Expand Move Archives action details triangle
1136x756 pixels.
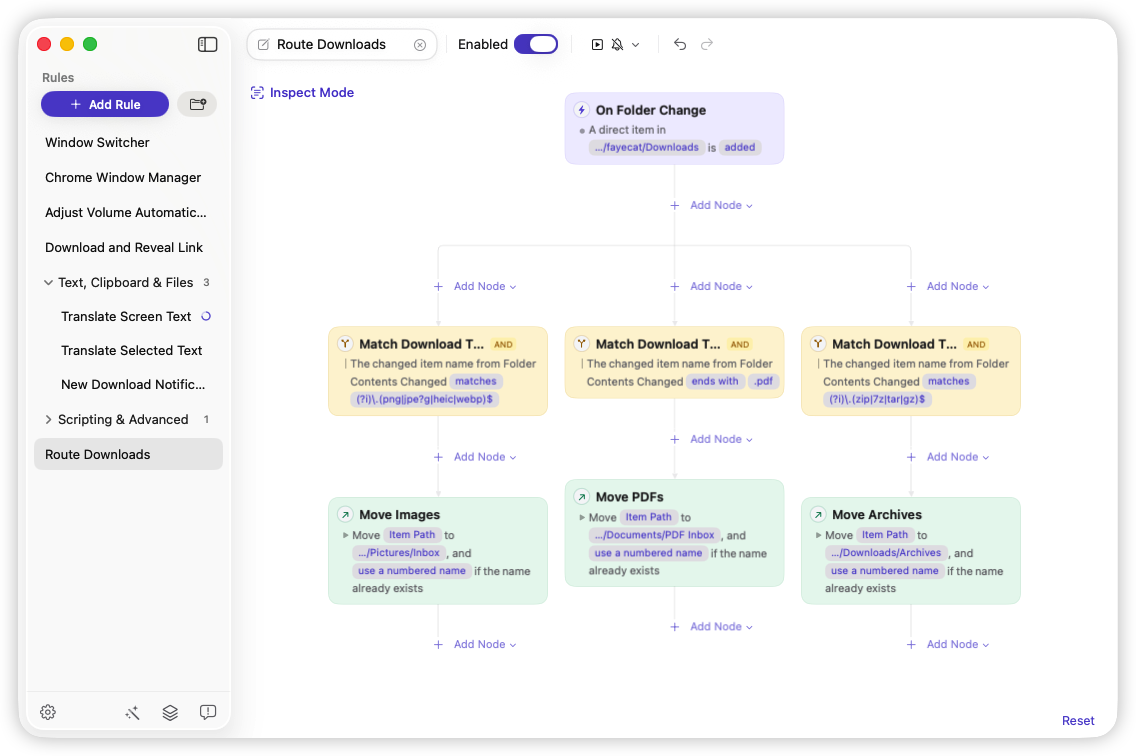coord(818,536)
